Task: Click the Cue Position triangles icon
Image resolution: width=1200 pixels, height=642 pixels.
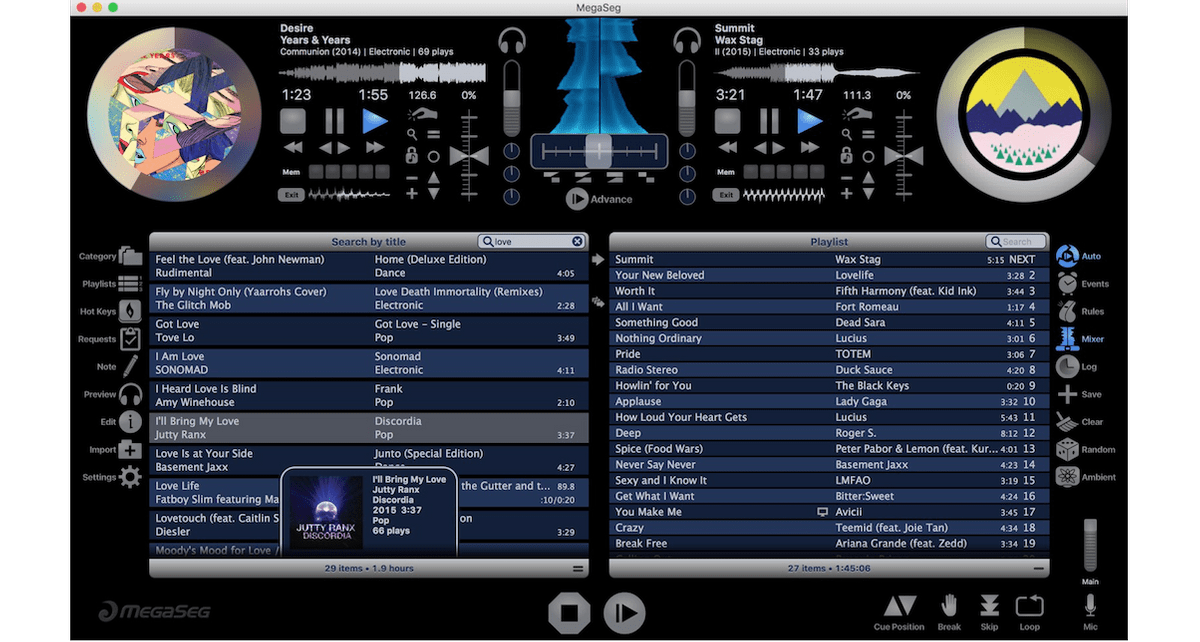Action: [900, 605]
